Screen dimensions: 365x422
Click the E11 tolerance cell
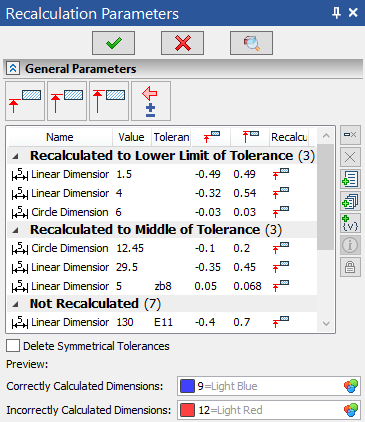163,322
